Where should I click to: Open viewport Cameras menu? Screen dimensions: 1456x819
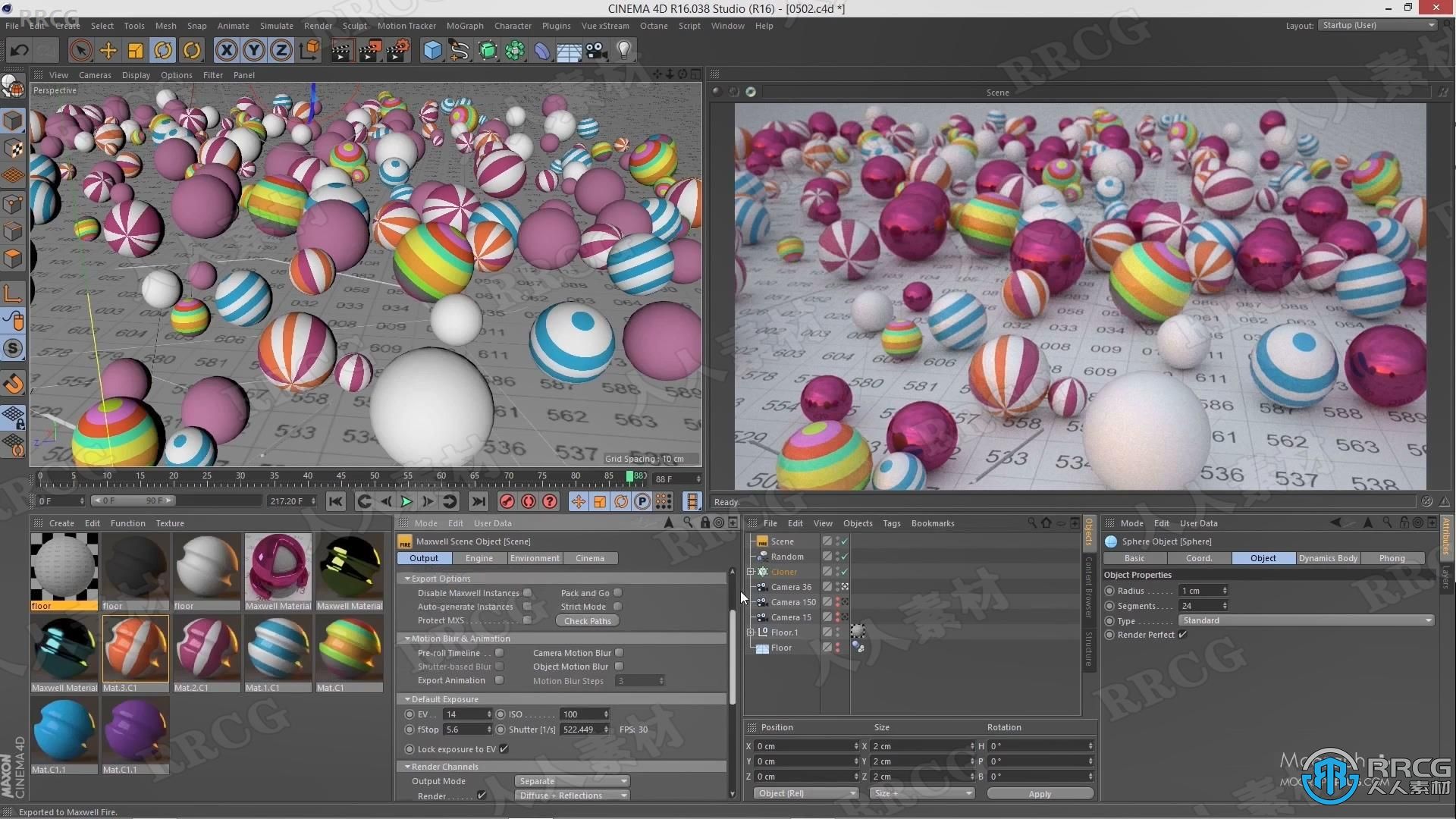95,75
